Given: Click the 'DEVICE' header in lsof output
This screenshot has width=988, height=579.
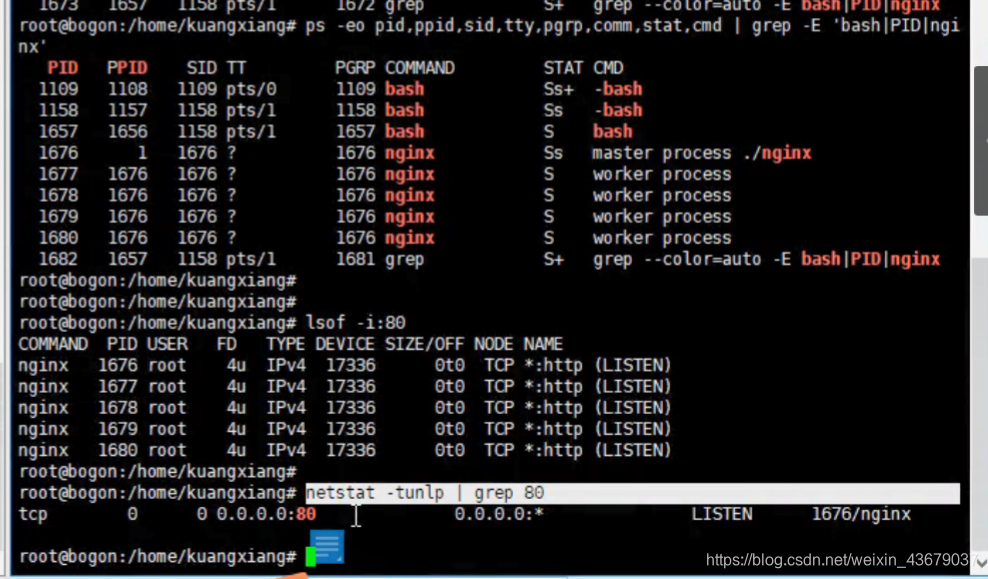Looking at the screenshot, I should [345, 344].
